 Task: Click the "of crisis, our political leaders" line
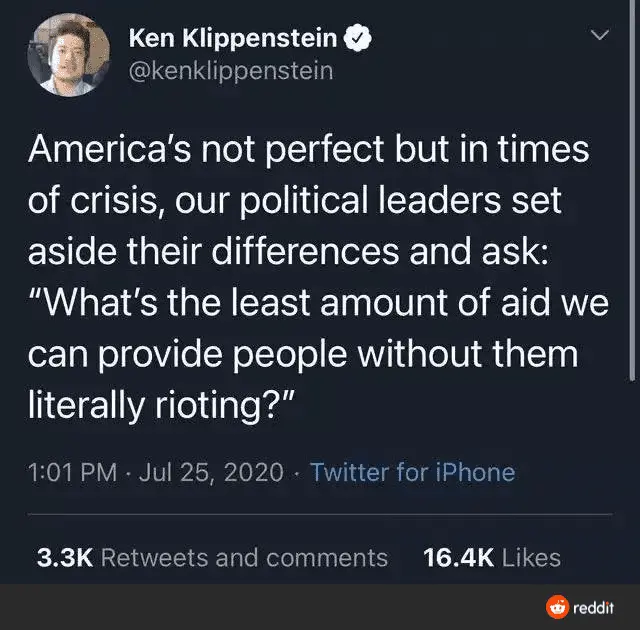coord(295,201)
